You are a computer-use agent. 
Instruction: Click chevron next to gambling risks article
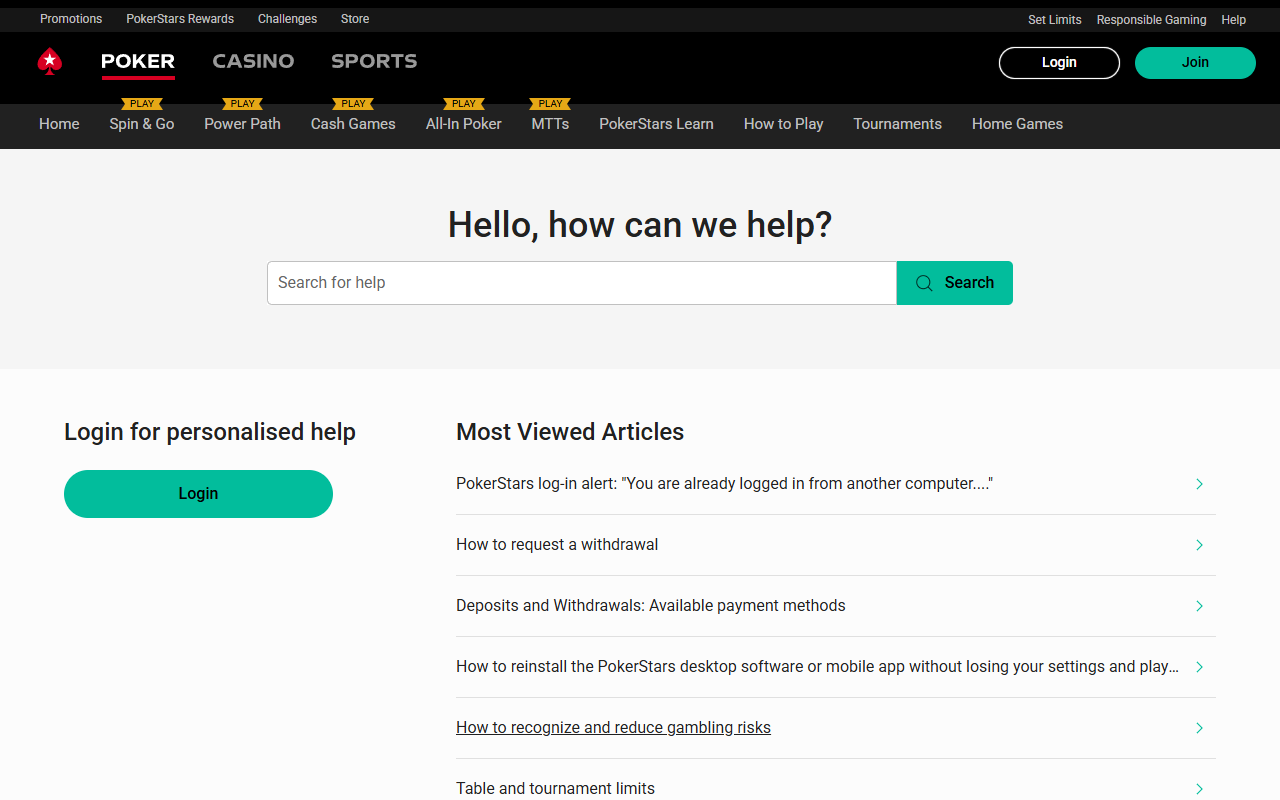(x=1199, y=728)
